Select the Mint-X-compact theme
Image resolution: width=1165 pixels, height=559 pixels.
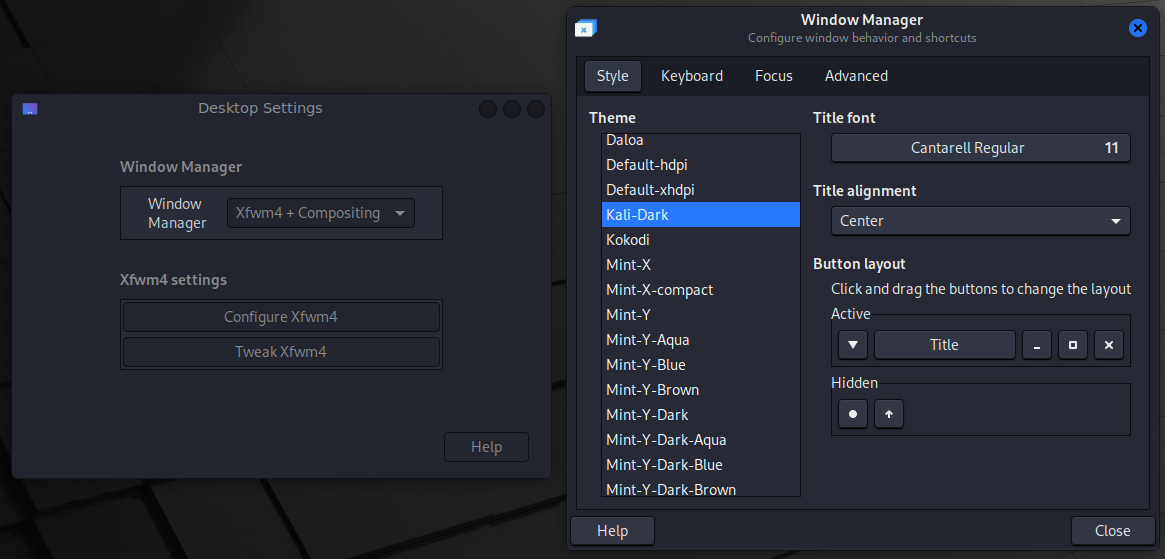coord(701,290)
